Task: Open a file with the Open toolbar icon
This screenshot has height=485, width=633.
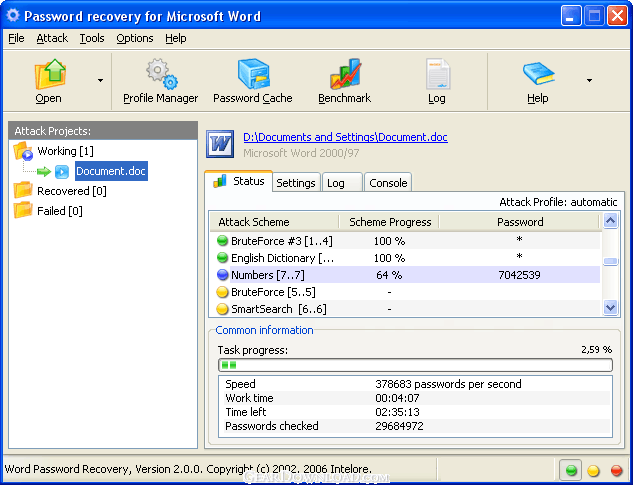Action: tap(50, 74)
